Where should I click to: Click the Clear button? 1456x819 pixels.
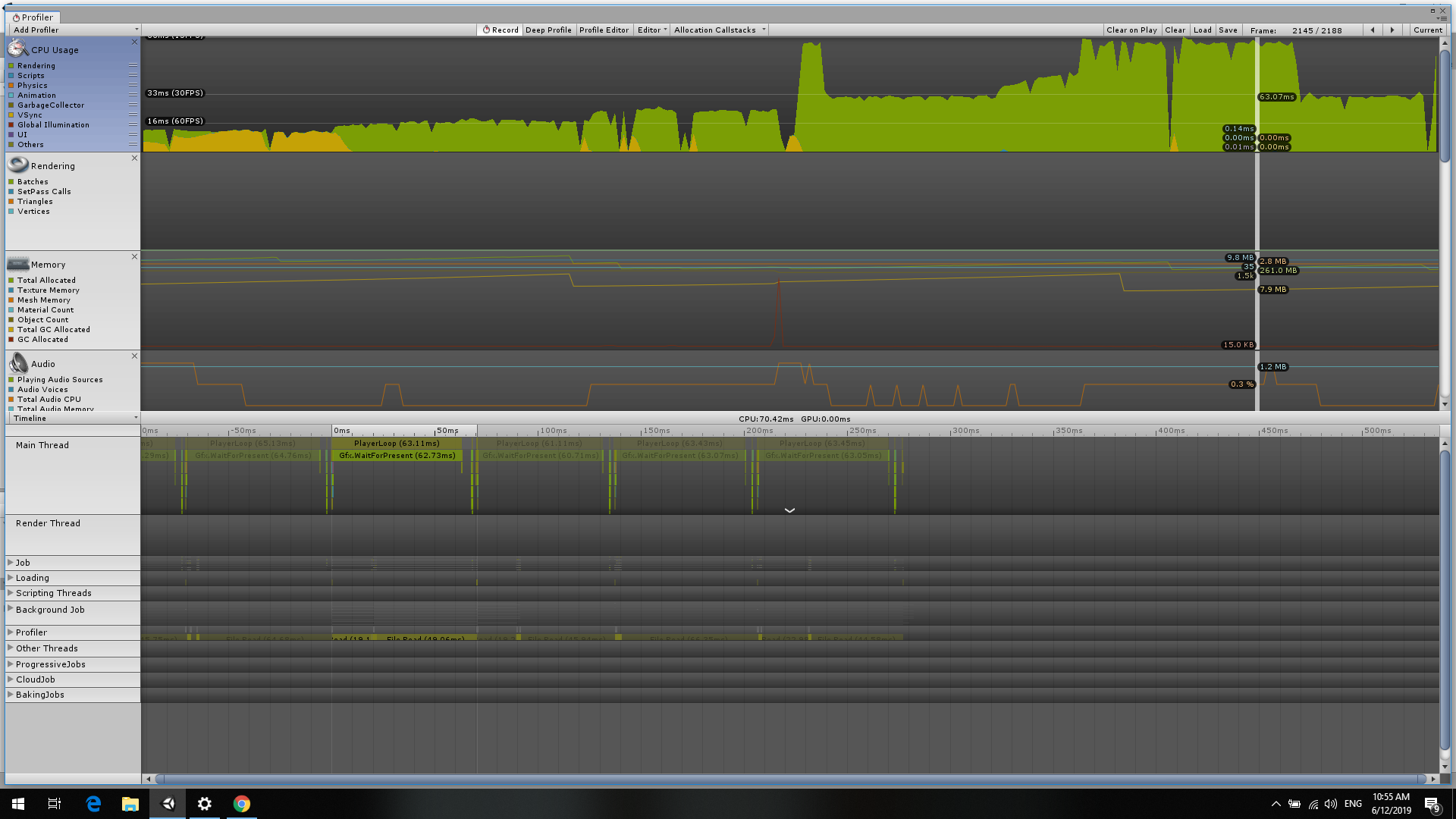[x=1175, y=30]
